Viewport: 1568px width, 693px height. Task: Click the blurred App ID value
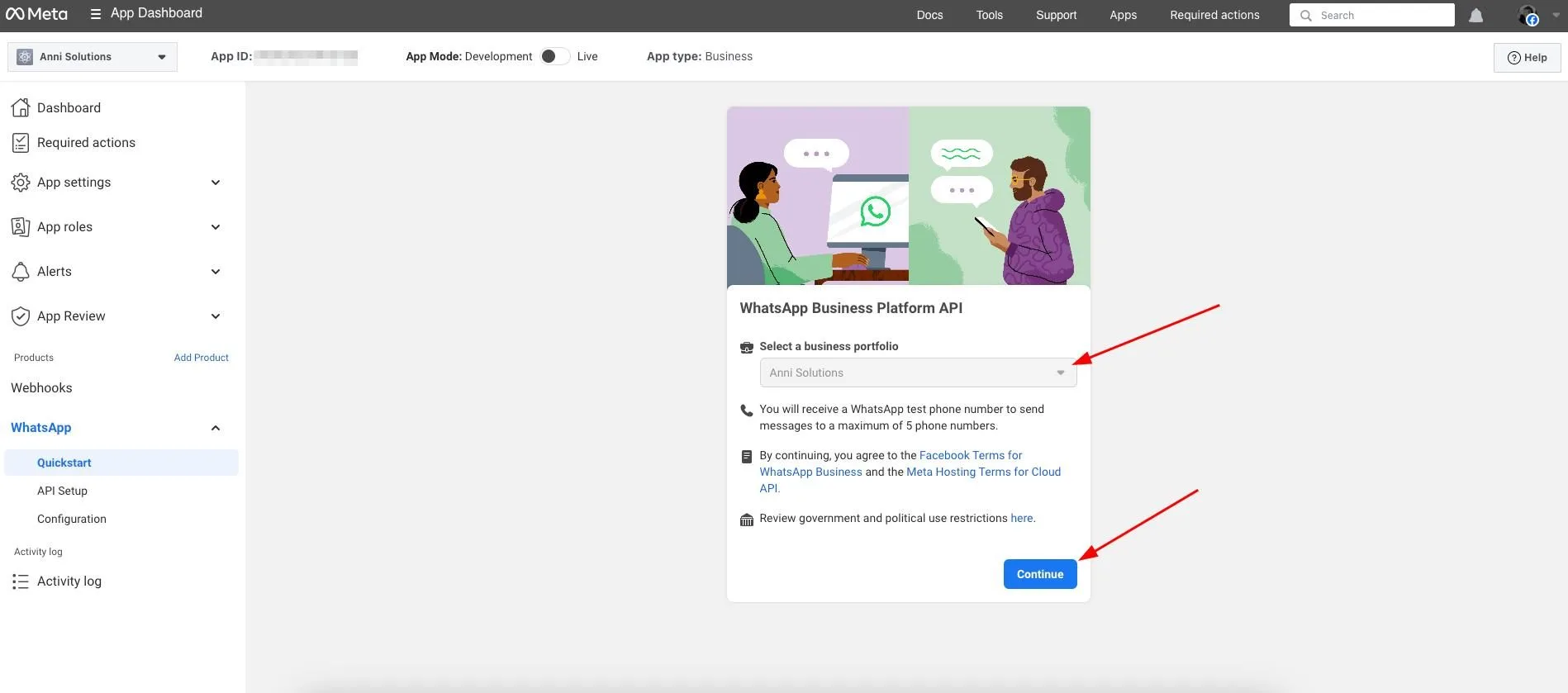(306, 57)
